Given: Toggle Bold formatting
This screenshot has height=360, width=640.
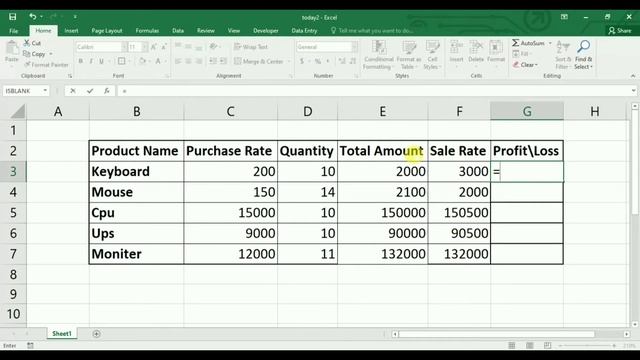Looking at the screenshot, I should coord(81,61).
